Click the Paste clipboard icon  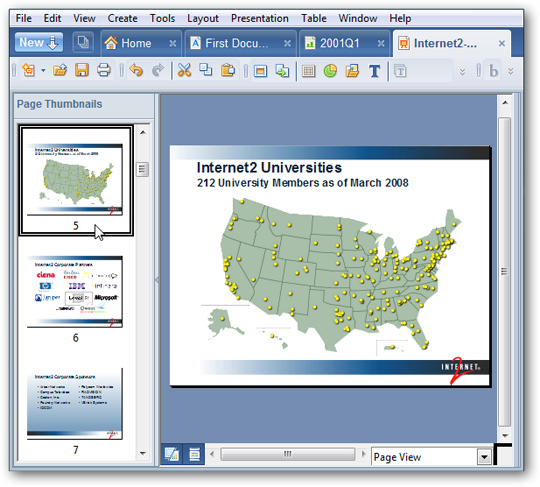(x=228, y=71)
